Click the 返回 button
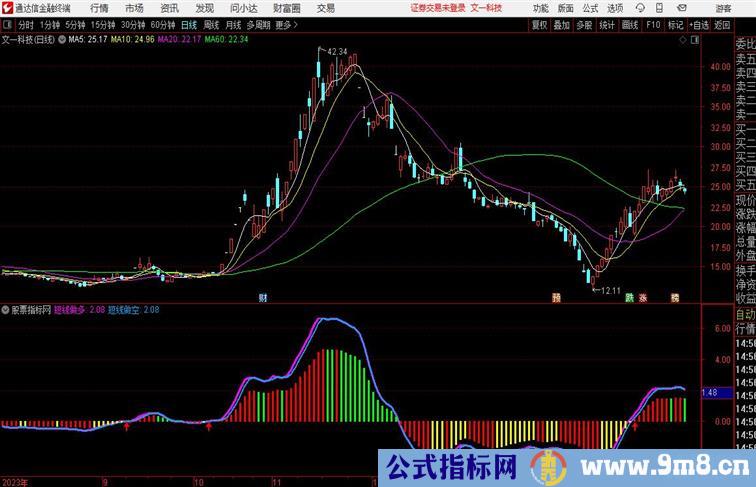This screenshot has width=756, height=487. point(722,25)
